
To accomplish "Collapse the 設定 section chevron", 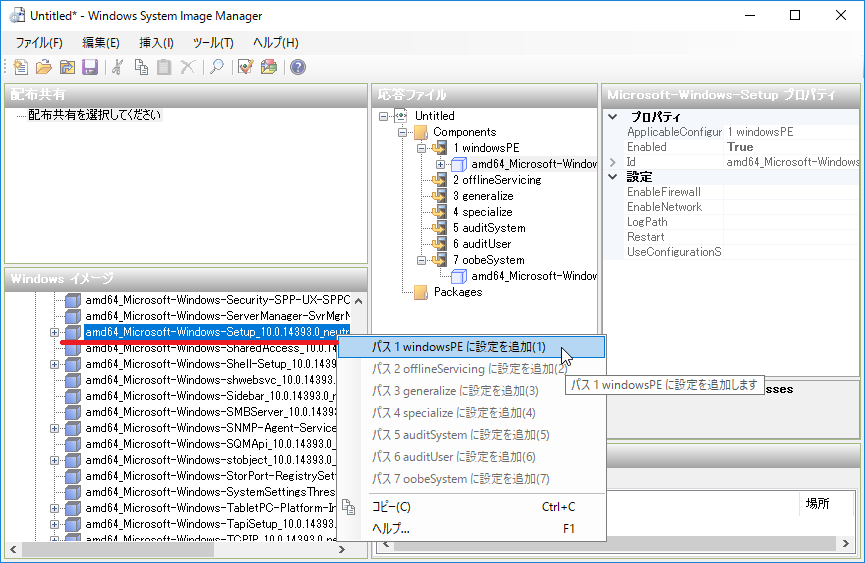I will tap(613, 177).
